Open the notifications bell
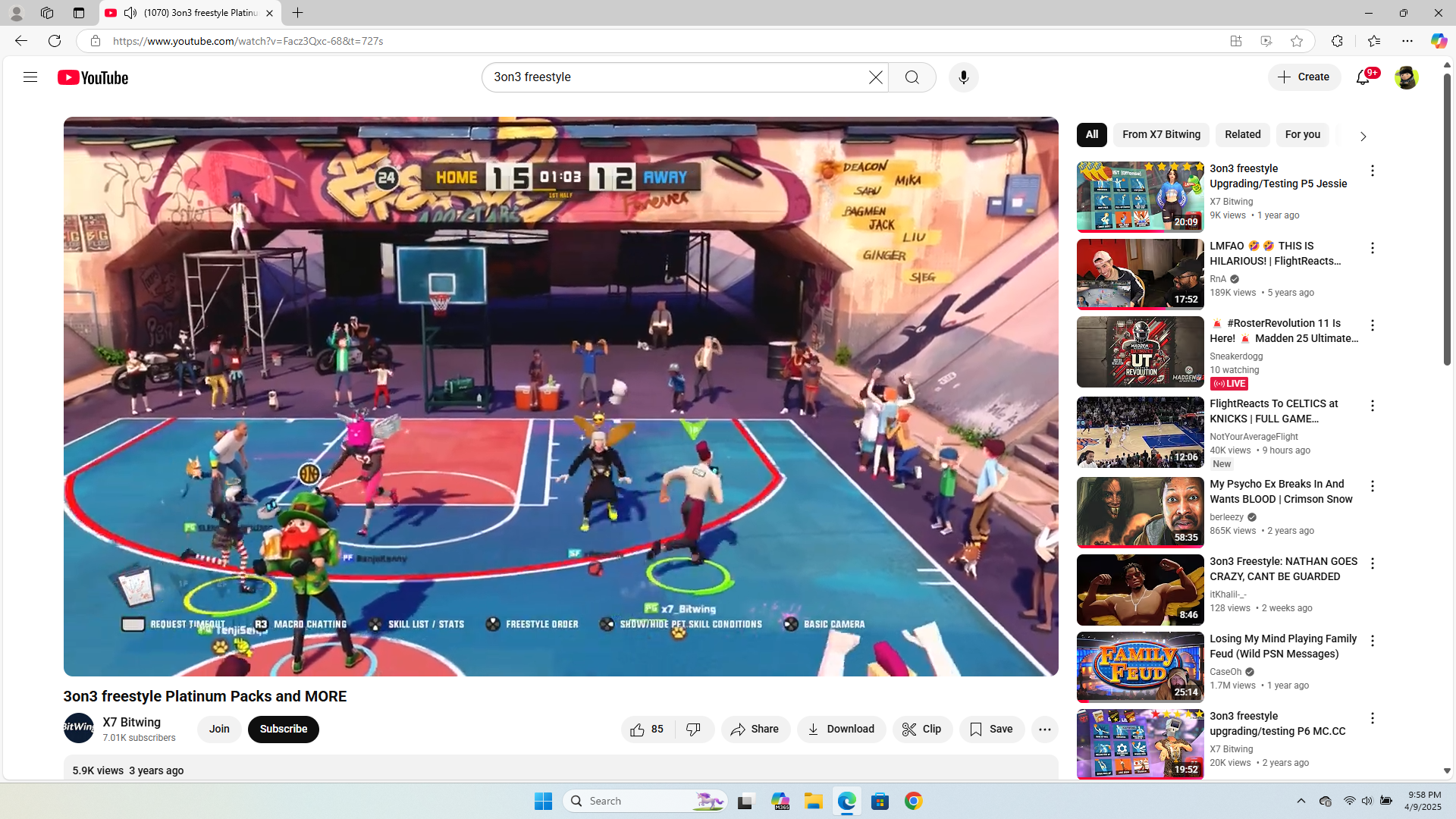Viewport: 1456px width, 819px height. (1363, 77)
